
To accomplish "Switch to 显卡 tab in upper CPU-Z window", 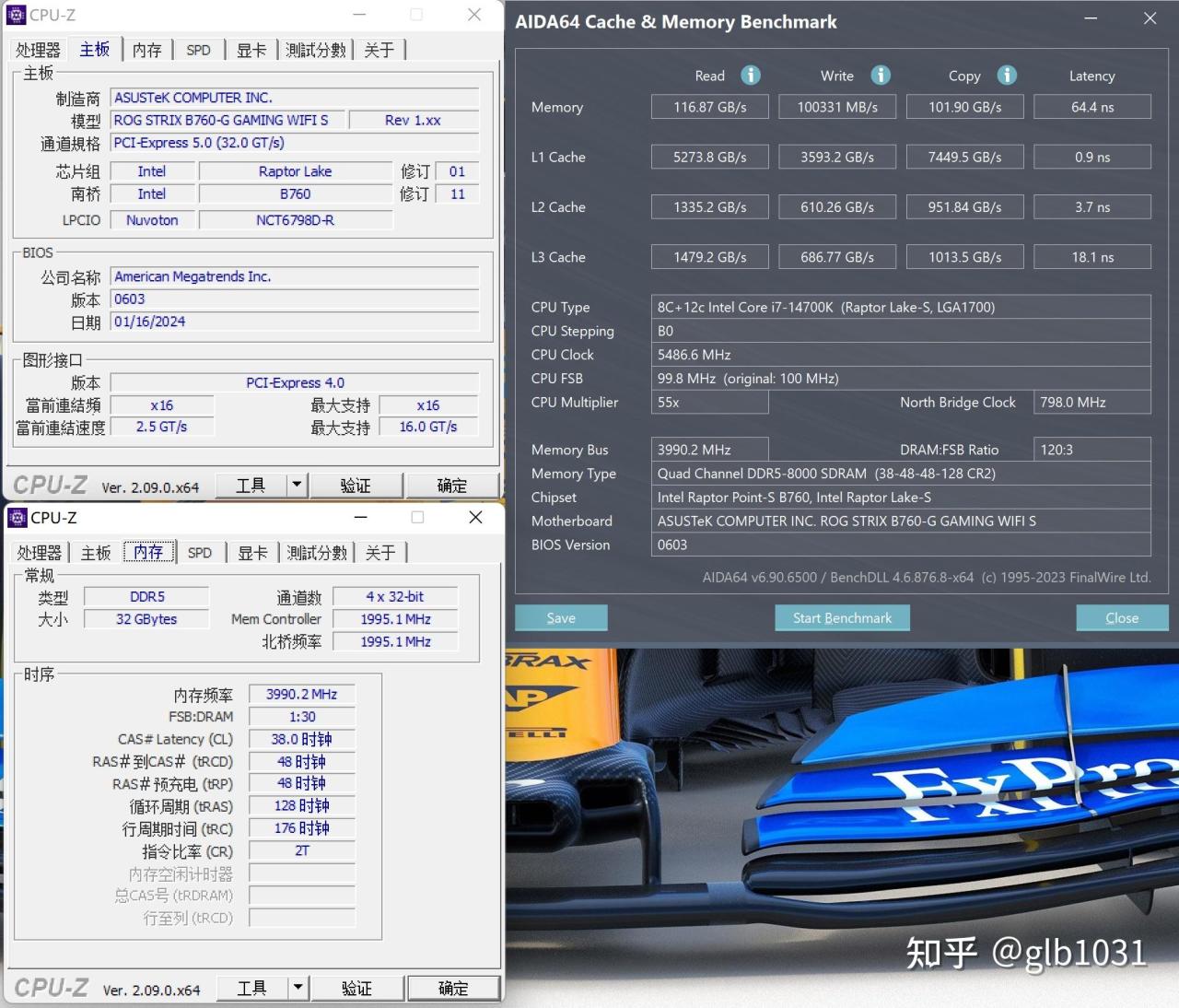I will [251, 50].
